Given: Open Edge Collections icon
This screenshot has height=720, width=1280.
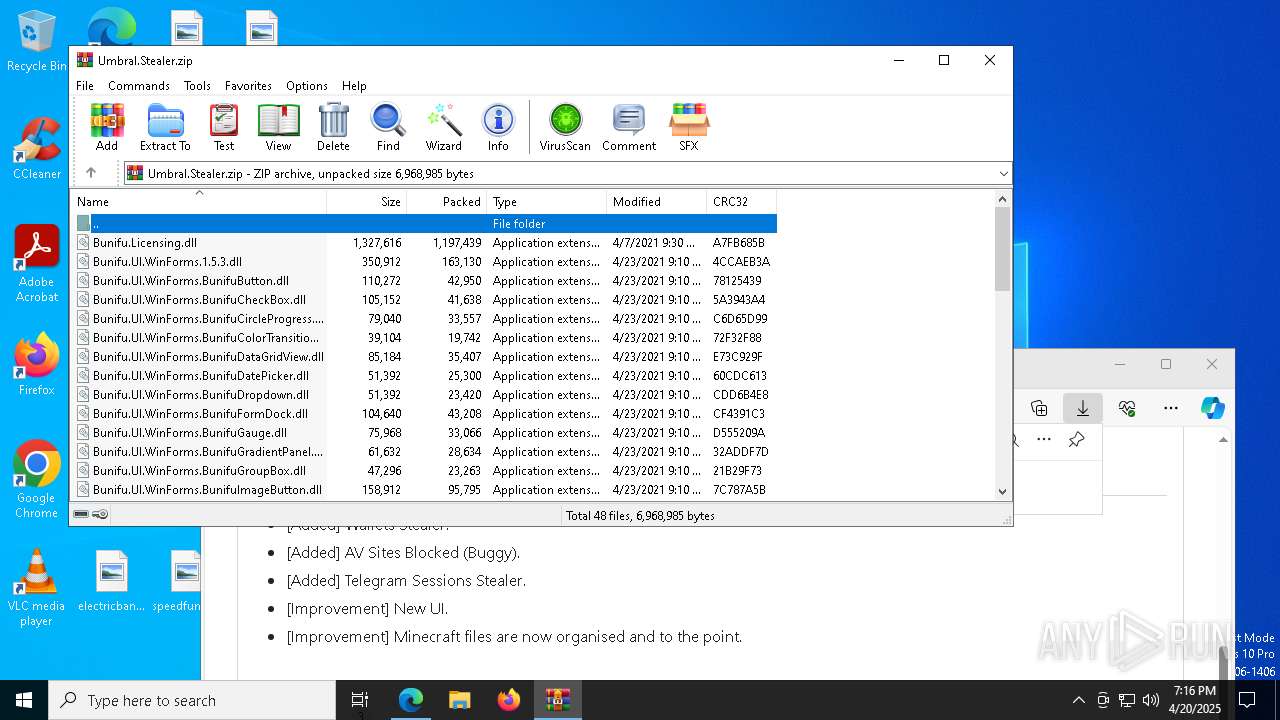Looking at the screenshot, I should 1039,408.
